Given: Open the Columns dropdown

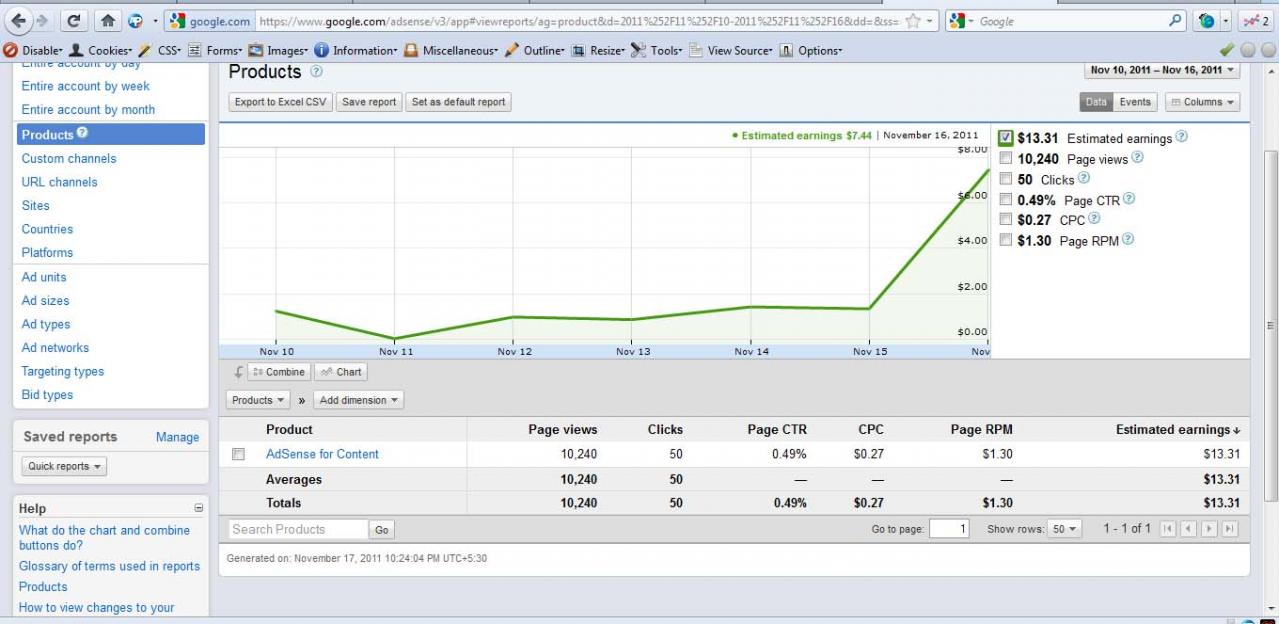Looking at the screenshot, I should [x=1202, y=102].
